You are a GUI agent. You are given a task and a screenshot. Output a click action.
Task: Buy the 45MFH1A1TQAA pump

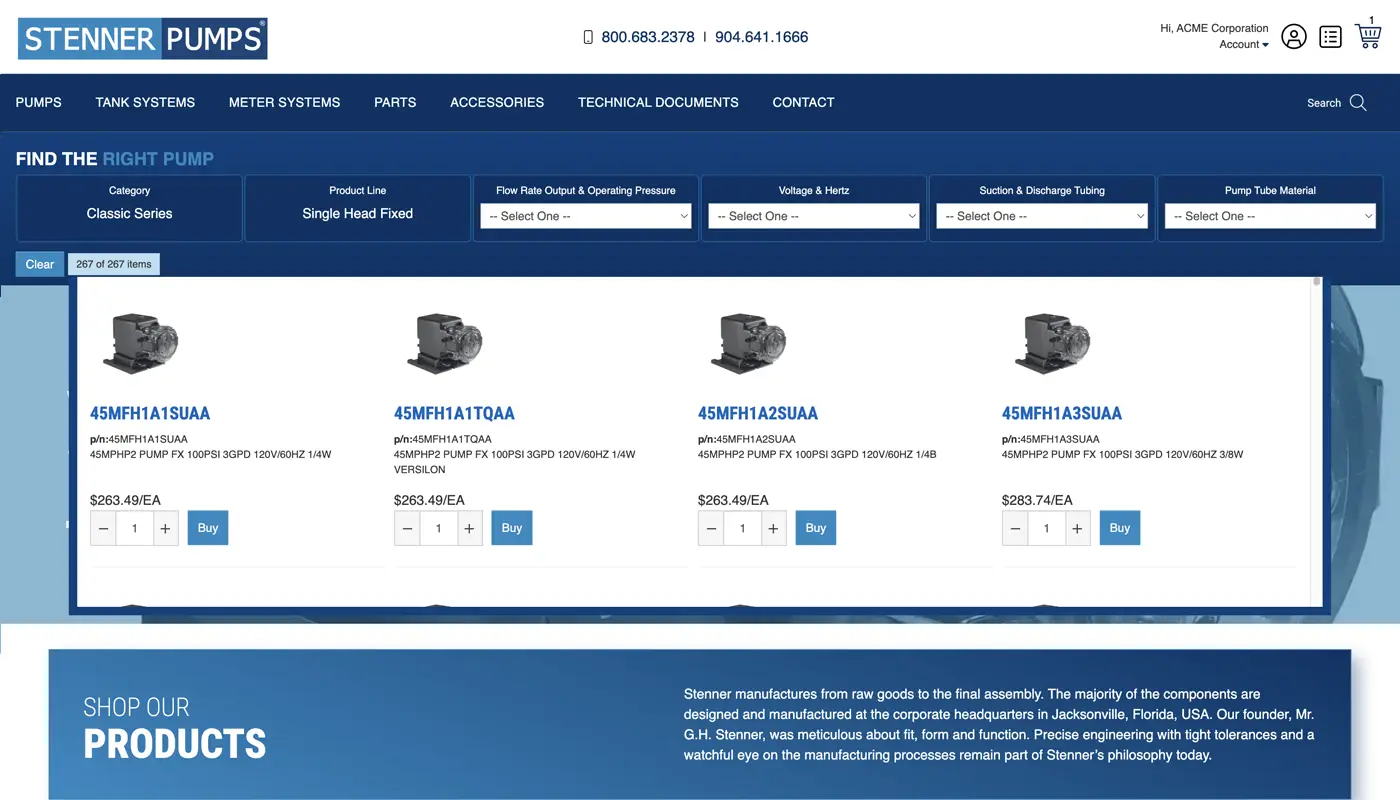point(512,528)
